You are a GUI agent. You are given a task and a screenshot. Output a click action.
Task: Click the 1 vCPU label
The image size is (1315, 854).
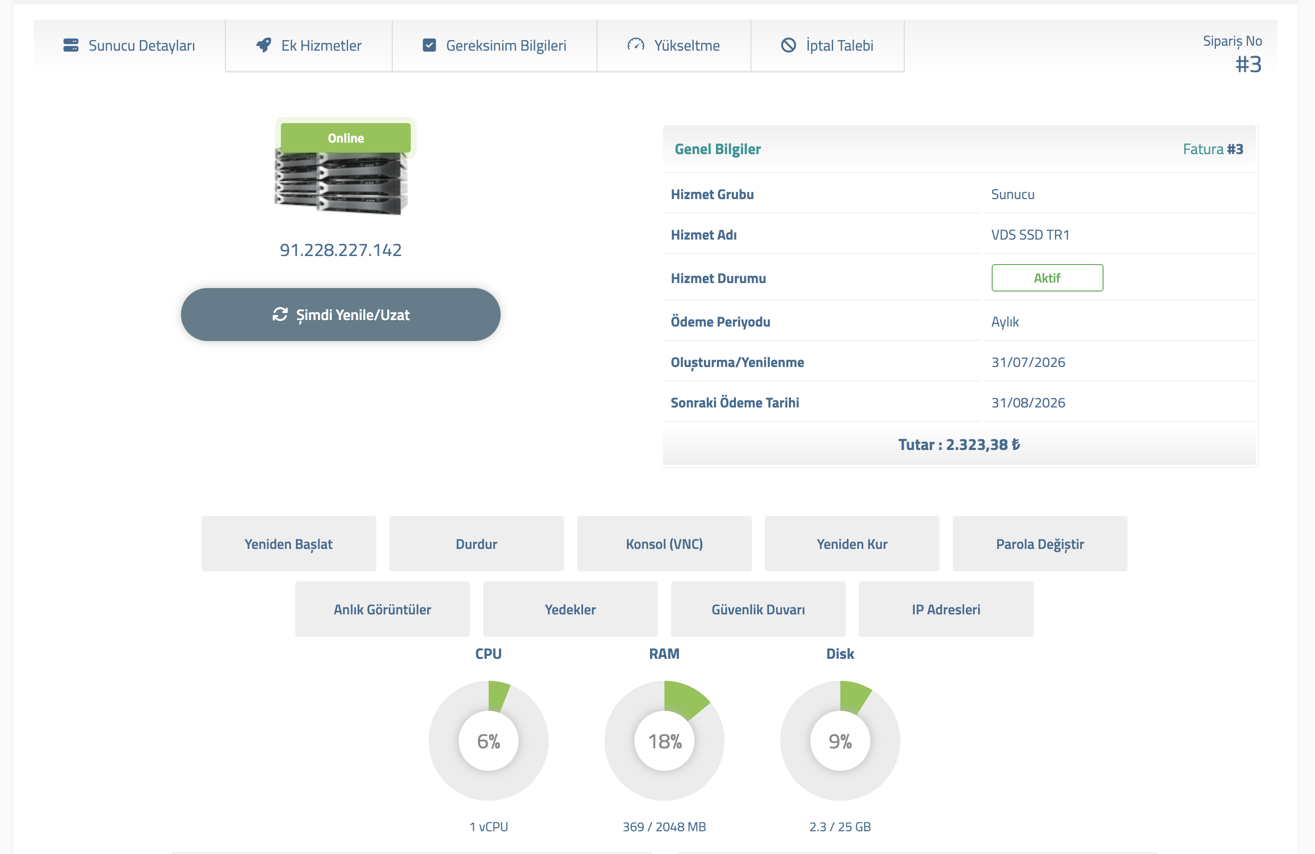click(489, 827)
